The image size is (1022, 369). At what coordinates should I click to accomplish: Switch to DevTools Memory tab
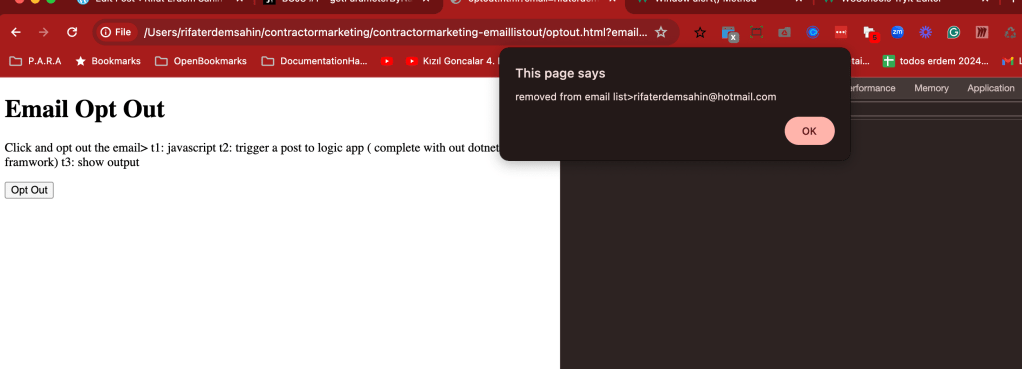[931, 88]
